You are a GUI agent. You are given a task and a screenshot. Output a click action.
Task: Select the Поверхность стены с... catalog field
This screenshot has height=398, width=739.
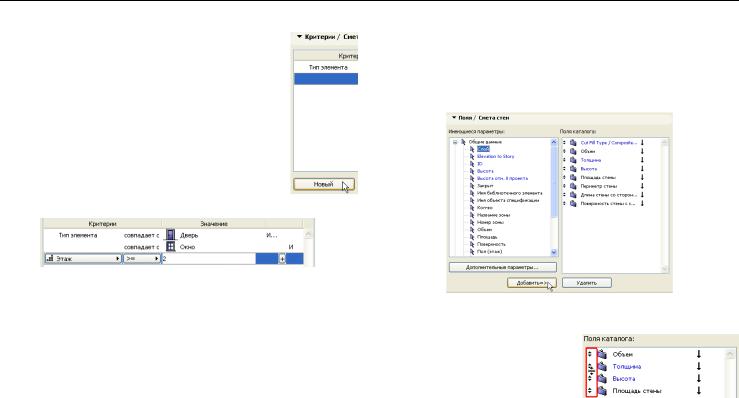coord(608,204)
